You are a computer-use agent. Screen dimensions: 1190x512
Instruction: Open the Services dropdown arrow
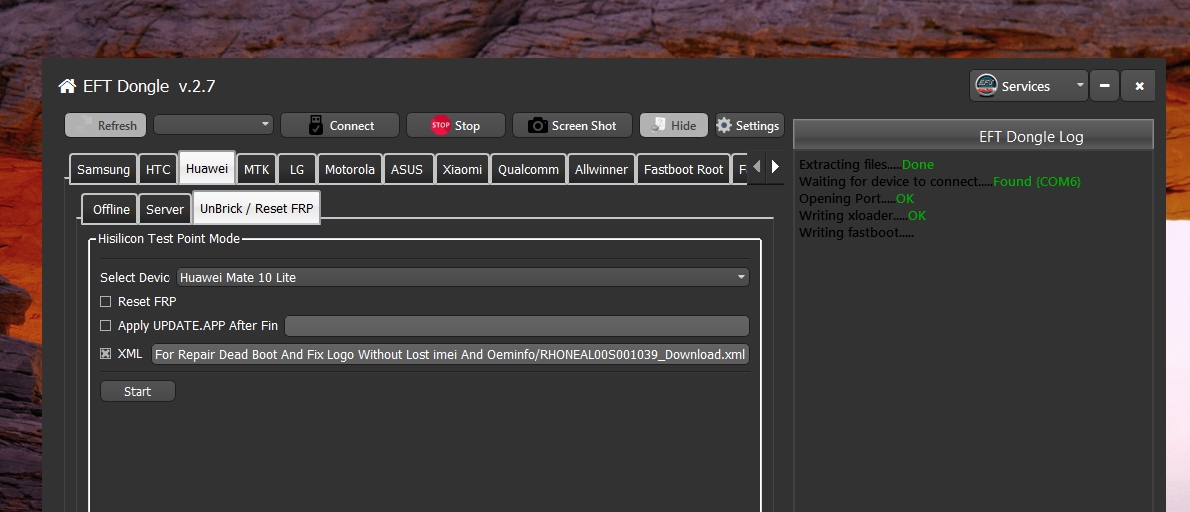point(1079,85)
